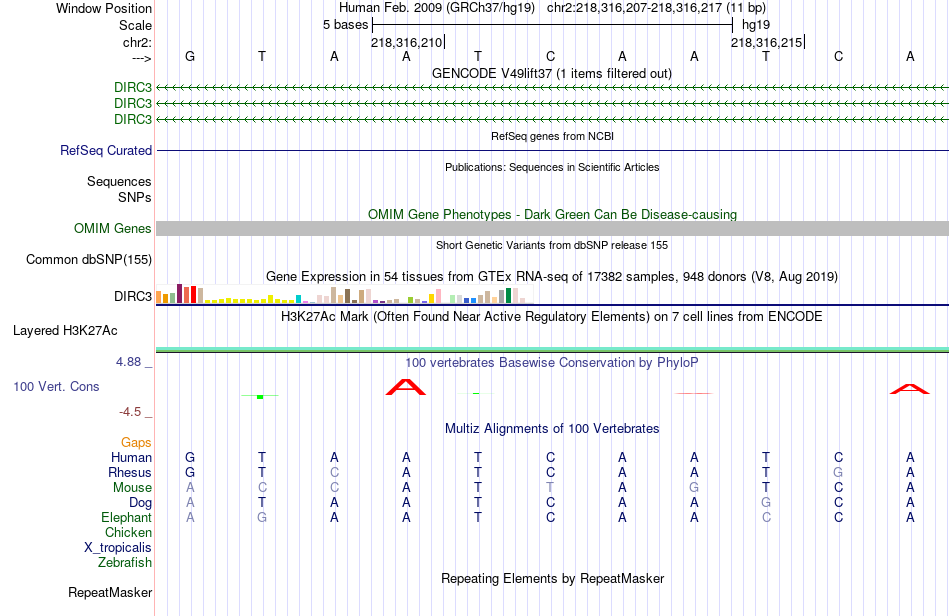
Task: Open the Common dbSNP(155) track label
Action: click(x=89, y=259)
